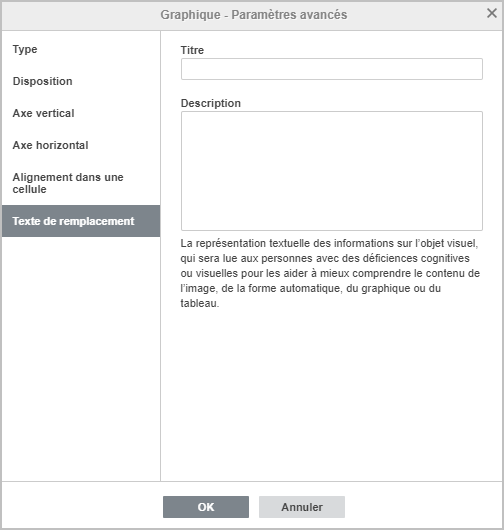Open Alignement dans une cellule section
The width and height of the screenshot is (504, 530).
[x=81, y=183]
